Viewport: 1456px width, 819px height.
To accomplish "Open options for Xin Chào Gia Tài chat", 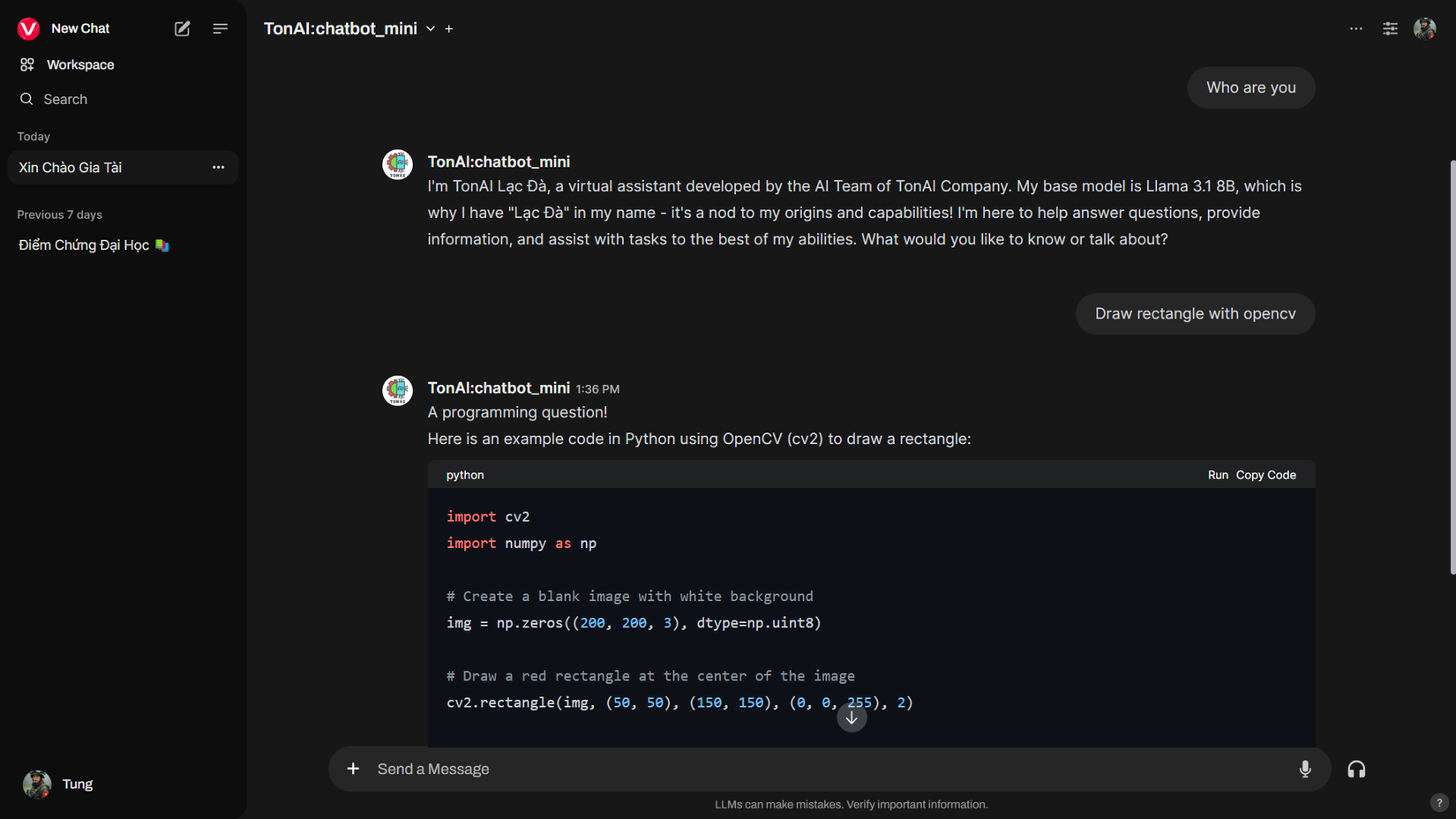I will (x=218, y=168).
